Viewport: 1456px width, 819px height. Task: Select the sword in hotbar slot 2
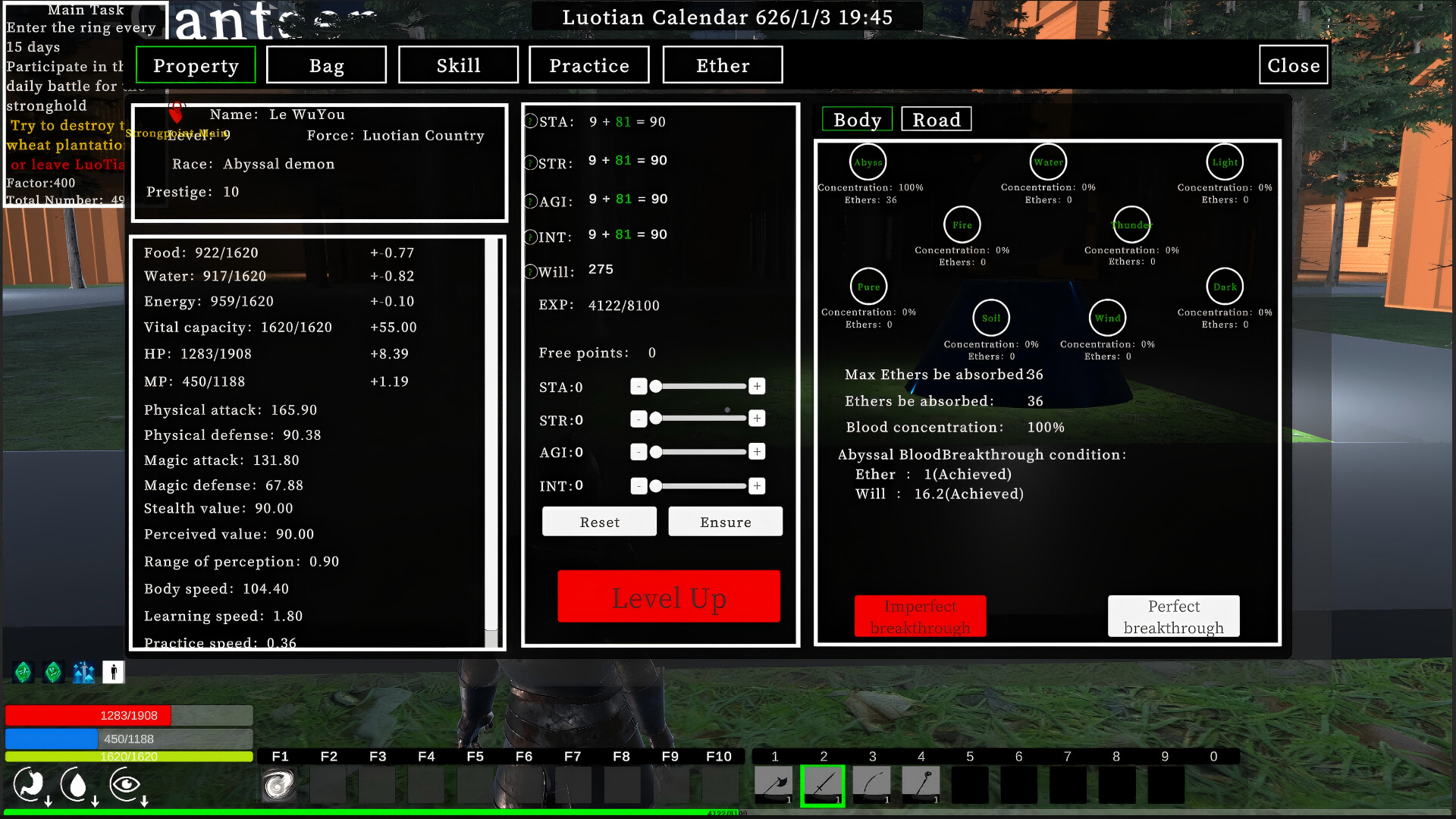click(823, 786)
